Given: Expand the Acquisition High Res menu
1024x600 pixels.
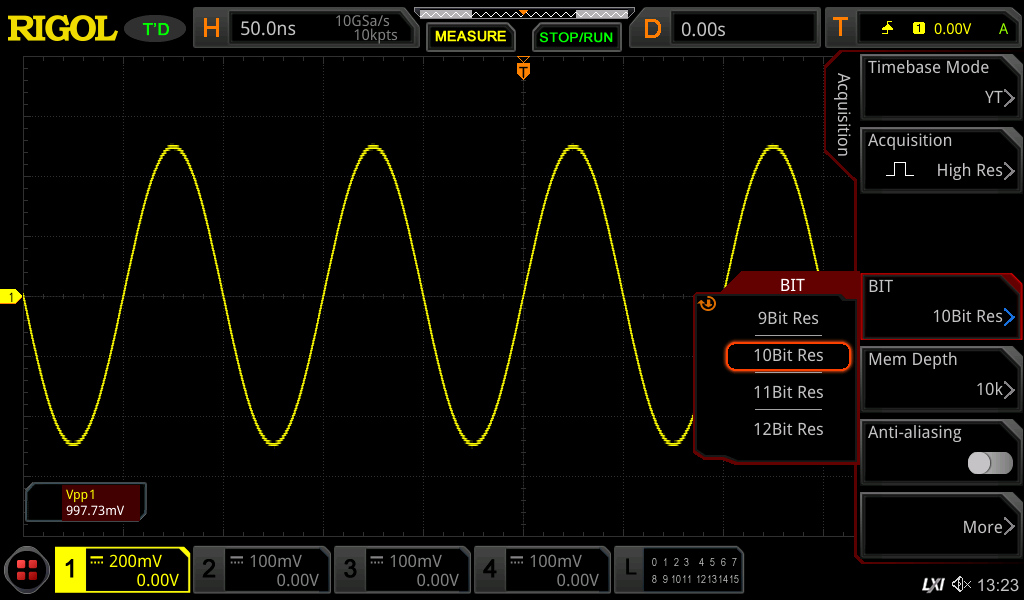Looking at the screenshot, I should tap(940, 157).
